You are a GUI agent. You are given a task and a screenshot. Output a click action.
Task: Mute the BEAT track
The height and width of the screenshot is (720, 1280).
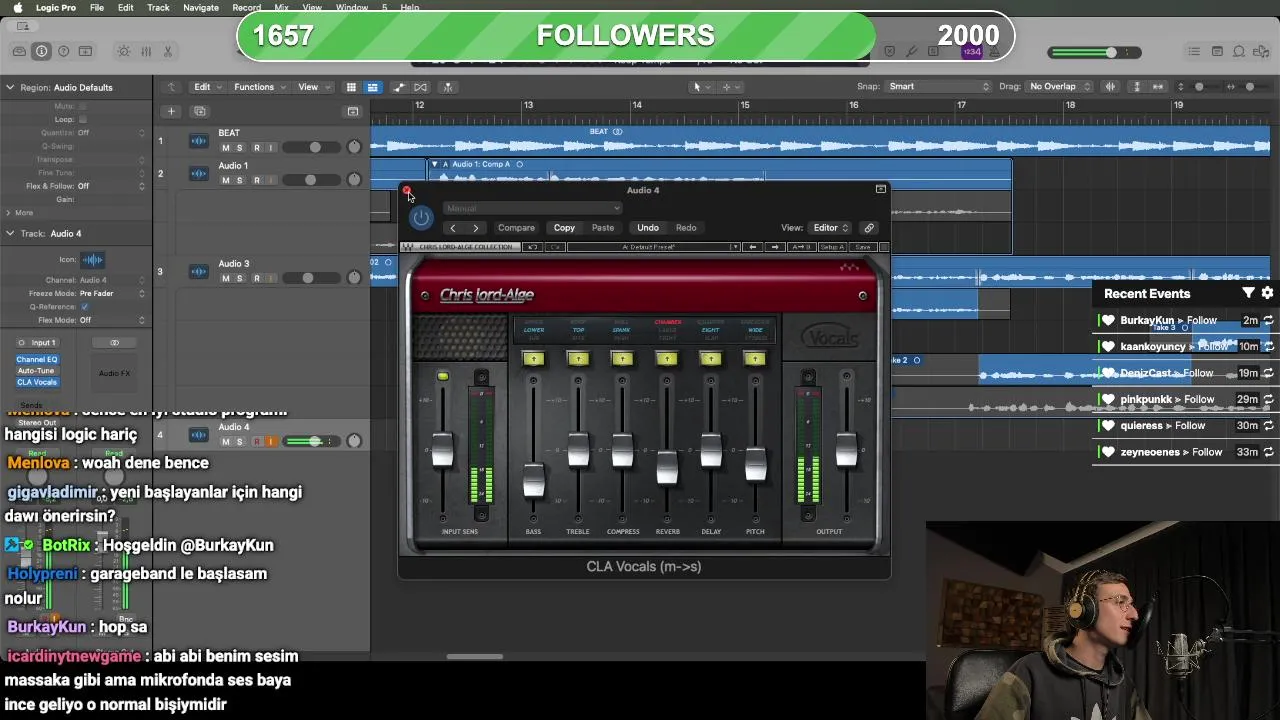[x=226, y=148]
